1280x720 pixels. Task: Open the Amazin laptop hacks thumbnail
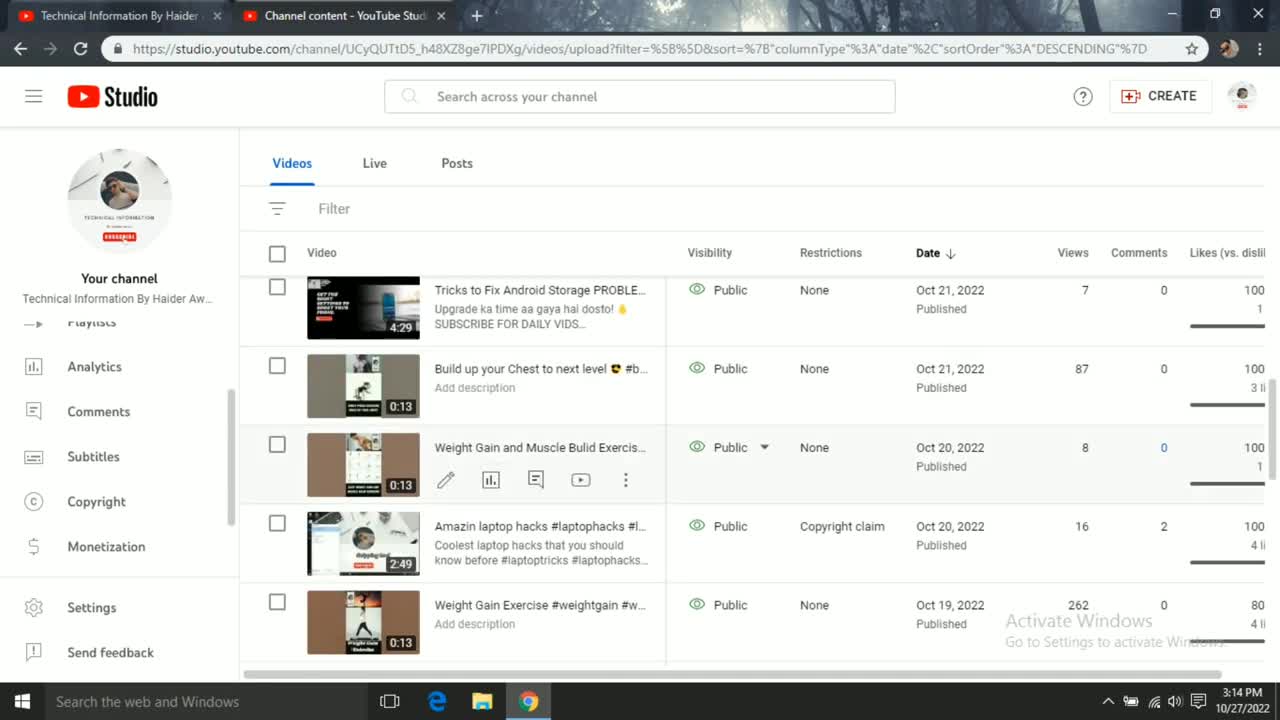coord(363,544)
